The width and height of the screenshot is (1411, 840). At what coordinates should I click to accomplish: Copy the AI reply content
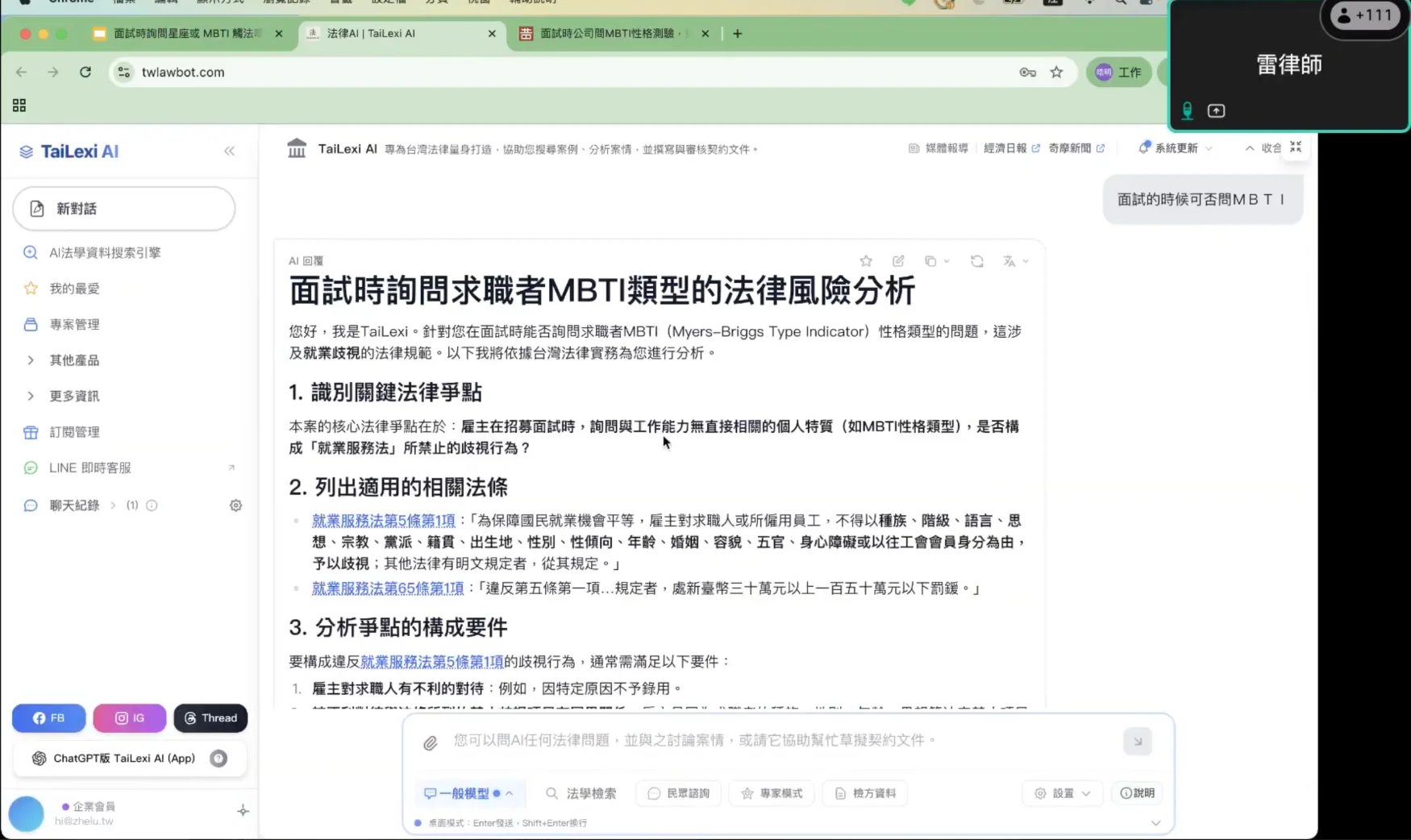tap(931, 260)
